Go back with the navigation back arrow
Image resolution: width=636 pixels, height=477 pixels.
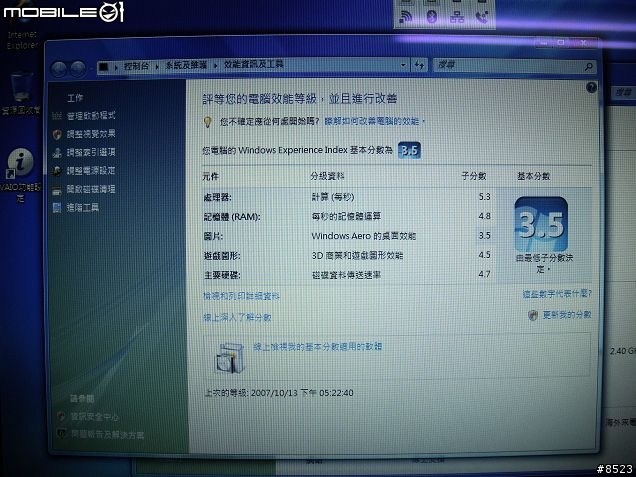pyautogui.click(x=59, y=69)
